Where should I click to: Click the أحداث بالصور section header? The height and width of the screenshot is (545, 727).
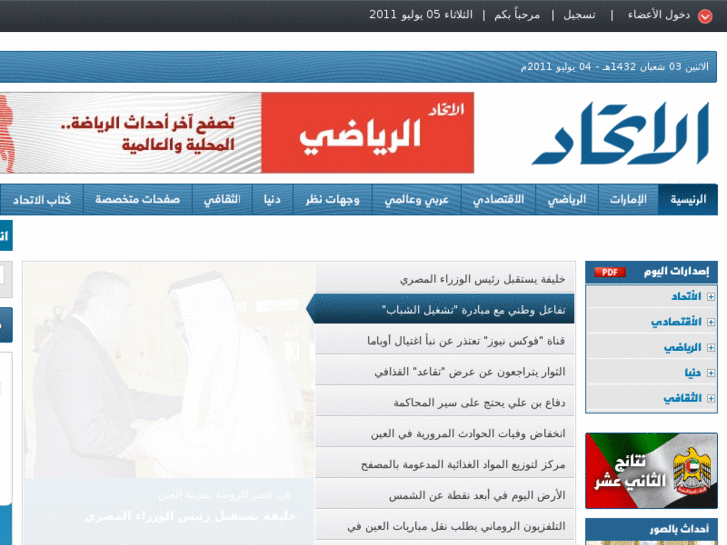coord(651,529)
